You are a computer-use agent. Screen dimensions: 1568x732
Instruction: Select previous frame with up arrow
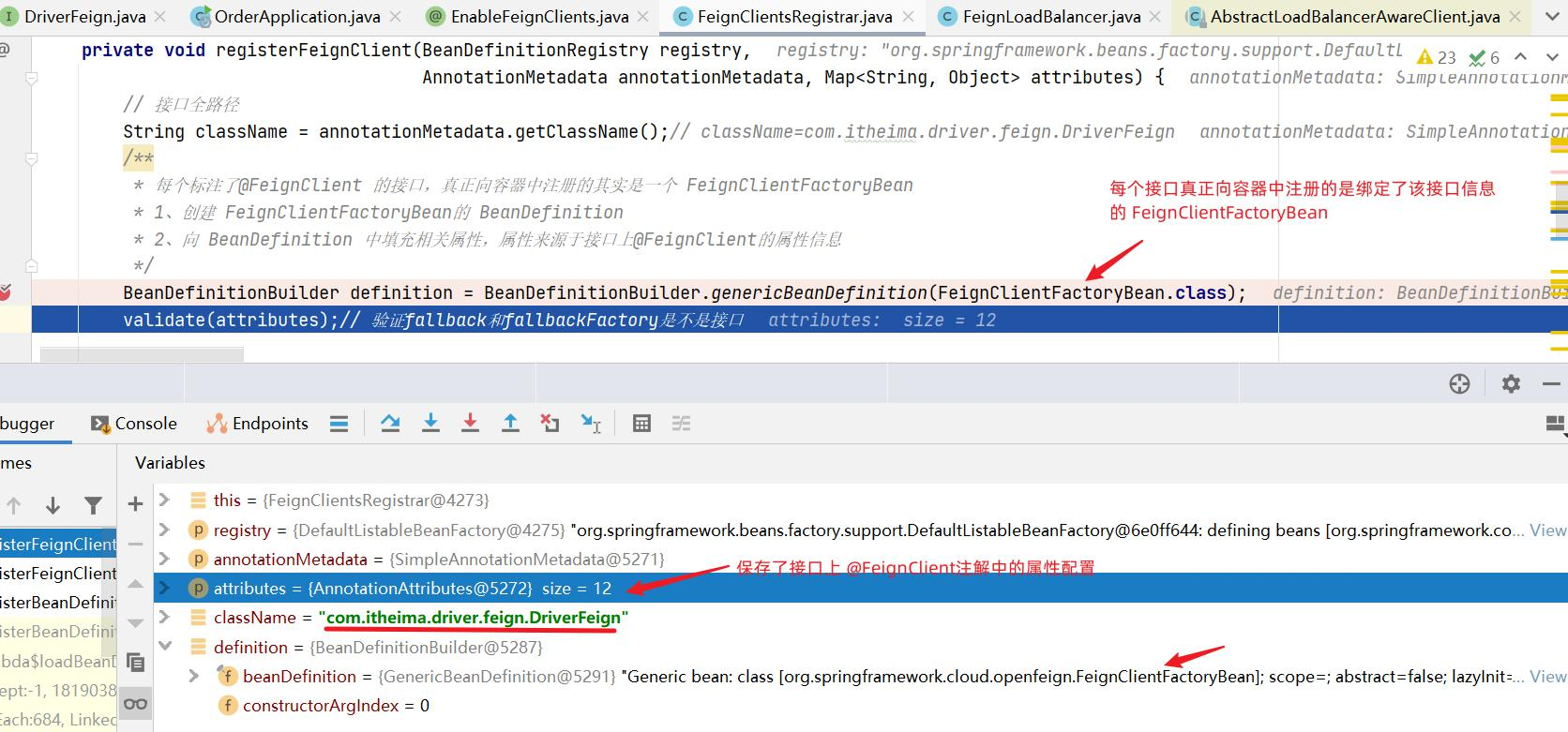point(14,506)
